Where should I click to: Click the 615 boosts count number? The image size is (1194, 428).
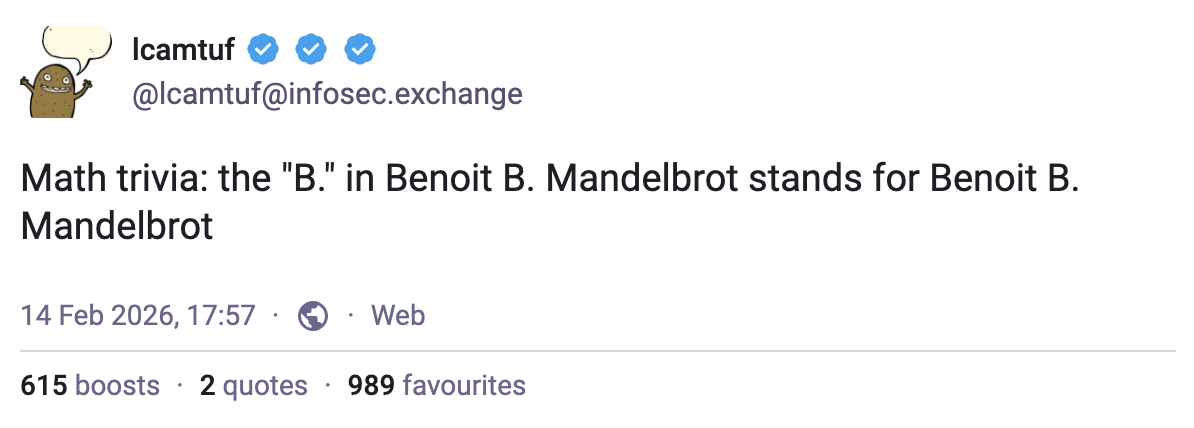(x=44, y=385)
